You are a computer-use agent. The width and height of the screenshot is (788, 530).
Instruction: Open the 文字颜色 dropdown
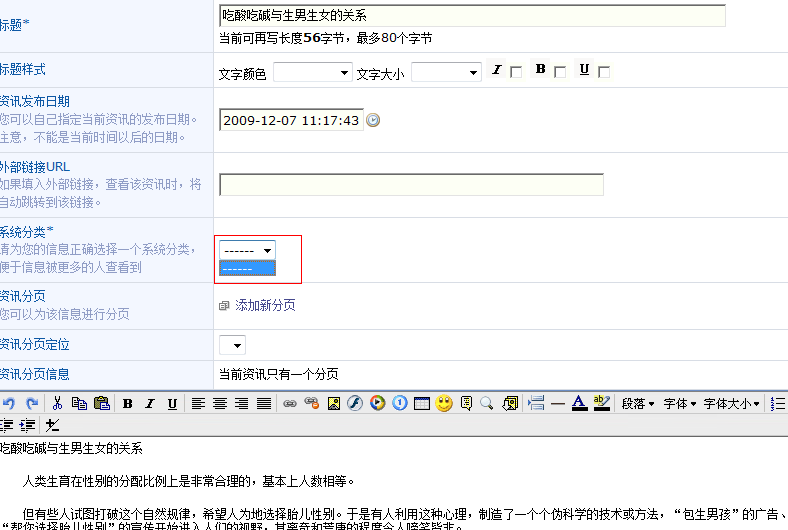coord(313,72)
